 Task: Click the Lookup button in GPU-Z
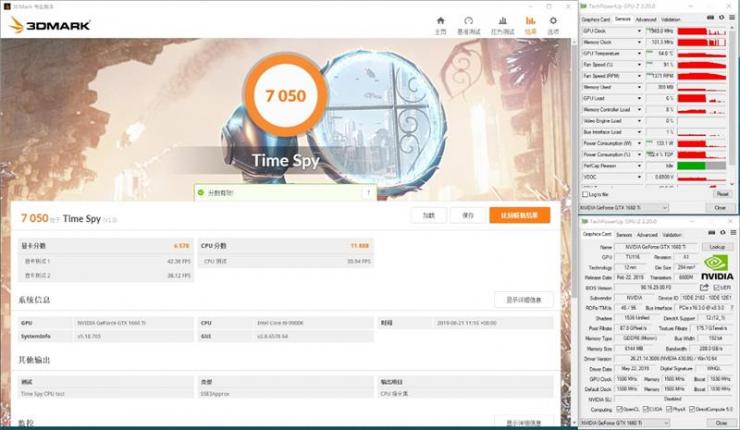717,247
